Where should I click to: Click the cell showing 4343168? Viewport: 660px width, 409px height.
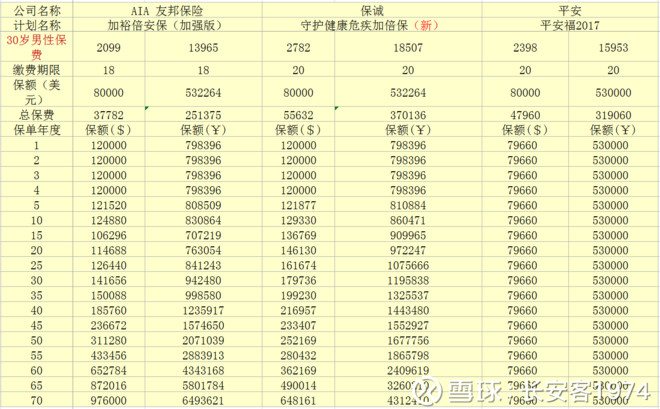click(x=203, y=371)
